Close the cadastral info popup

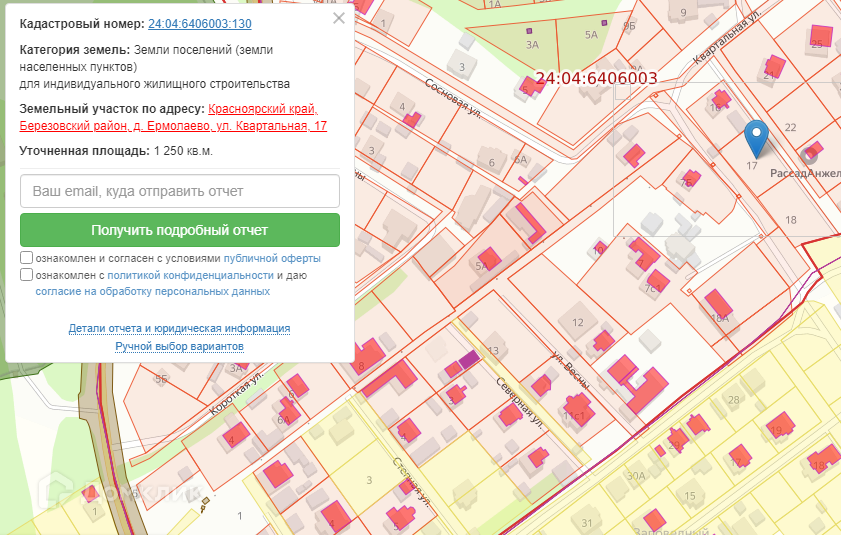[x=339, y=18]
